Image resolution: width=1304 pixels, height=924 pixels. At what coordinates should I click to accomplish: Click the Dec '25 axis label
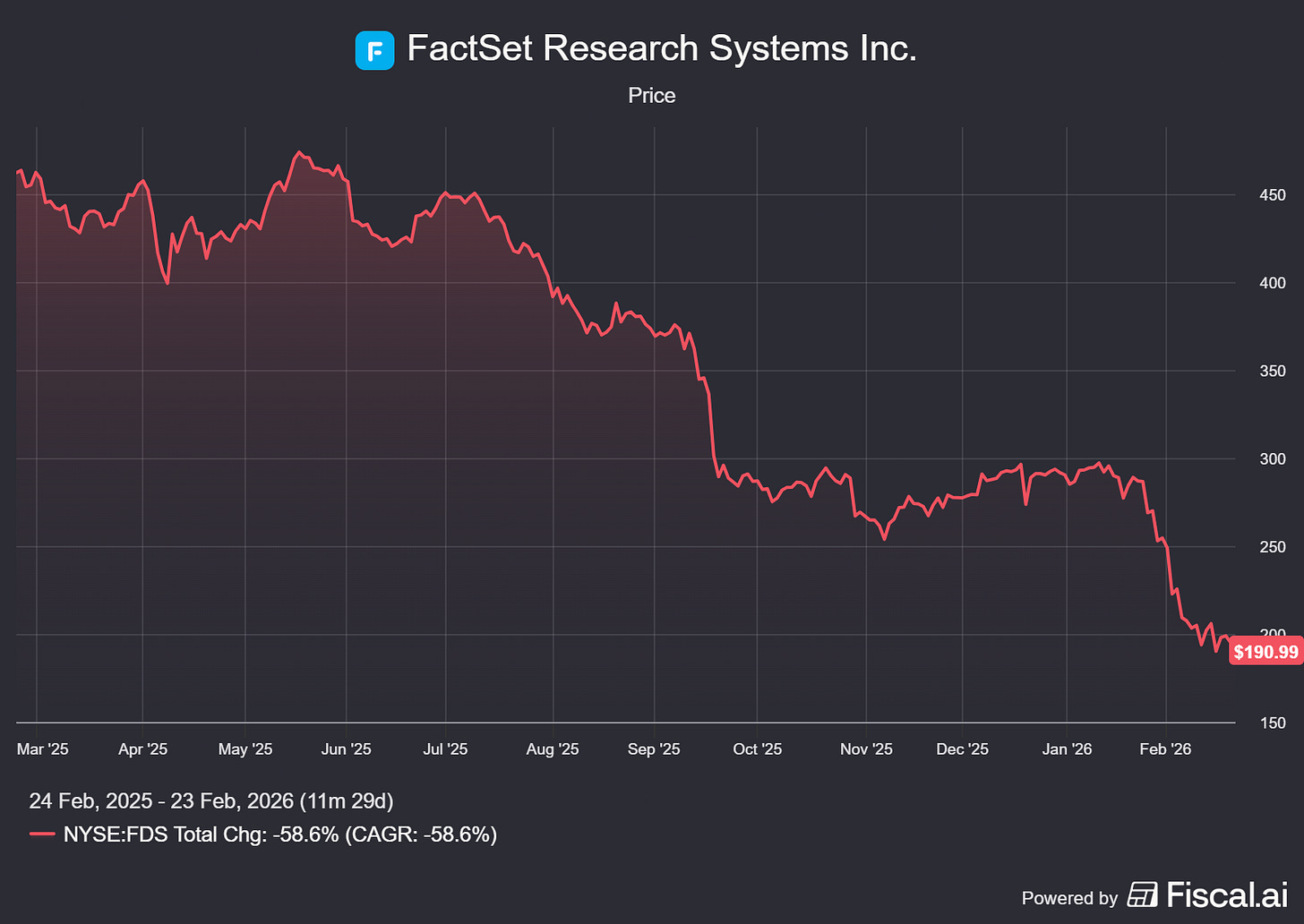click(x=962, y=749)
